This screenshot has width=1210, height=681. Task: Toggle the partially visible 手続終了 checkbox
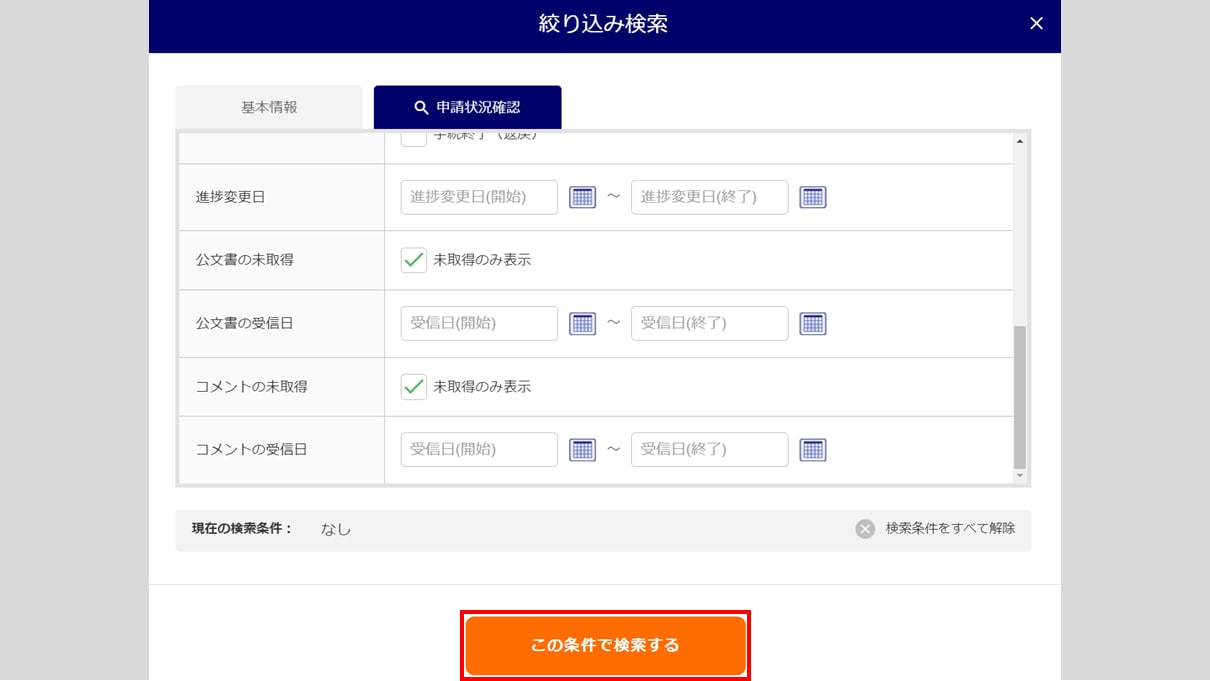[414, 139]
